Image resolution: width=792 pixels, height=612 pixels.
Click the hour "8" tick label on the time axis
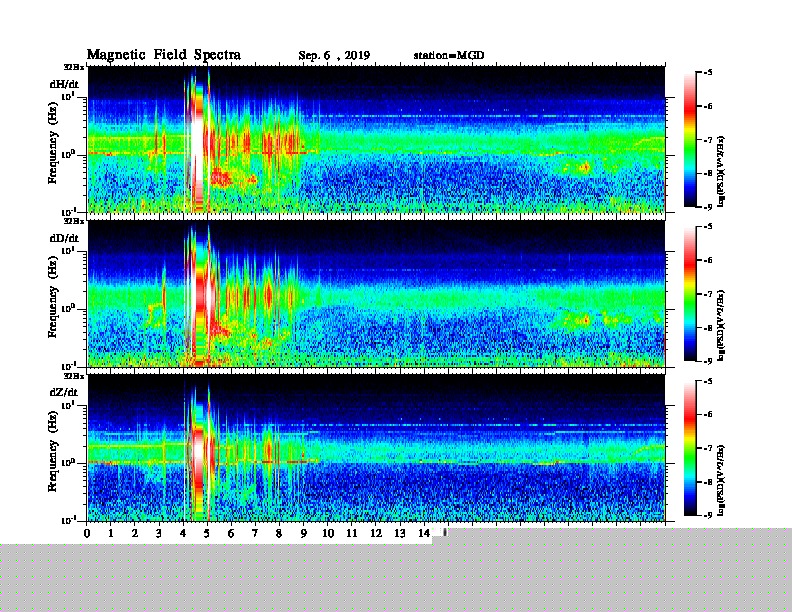(279, 533)
